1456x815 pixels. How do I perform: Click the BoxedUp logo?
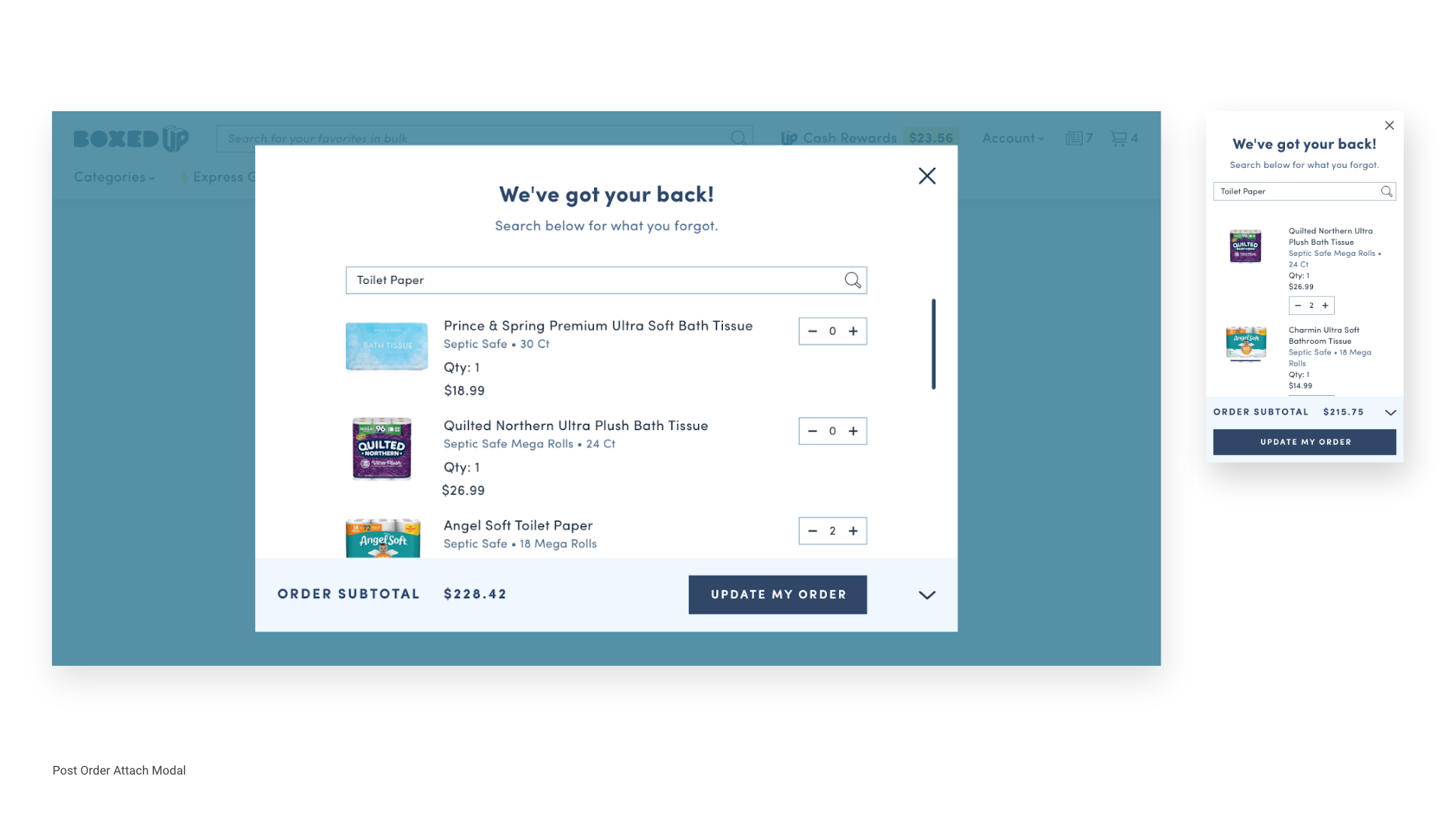click(x=131, y=138)
